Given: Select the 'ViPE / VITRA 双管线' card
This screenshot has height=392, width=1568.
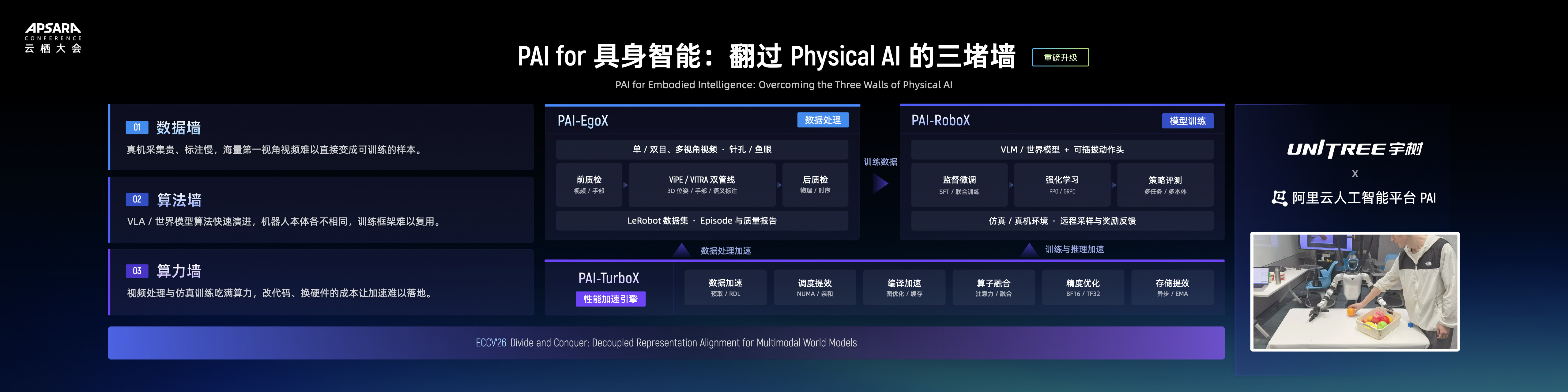Looking at the screenshot, I should (x=702, y=184).
